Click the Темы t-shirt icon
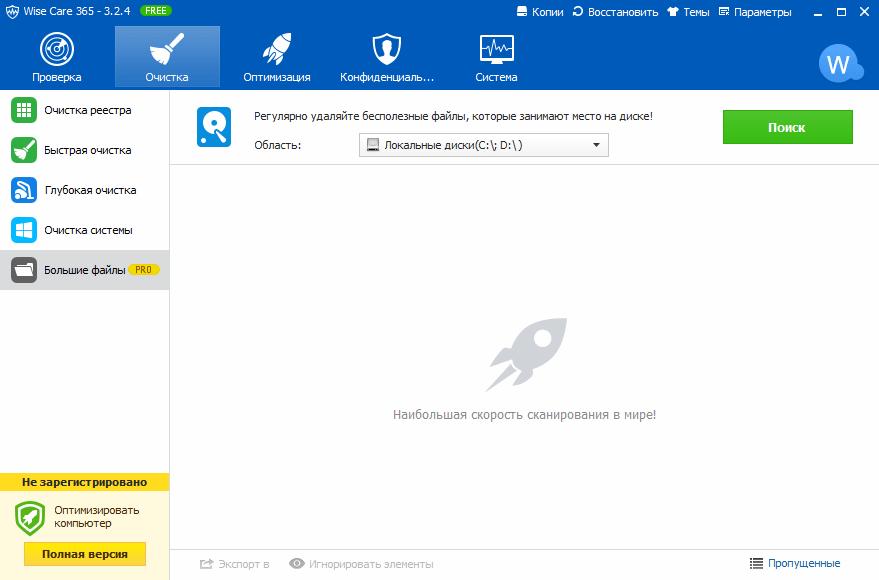879x580 pixels. coord(673,12)
